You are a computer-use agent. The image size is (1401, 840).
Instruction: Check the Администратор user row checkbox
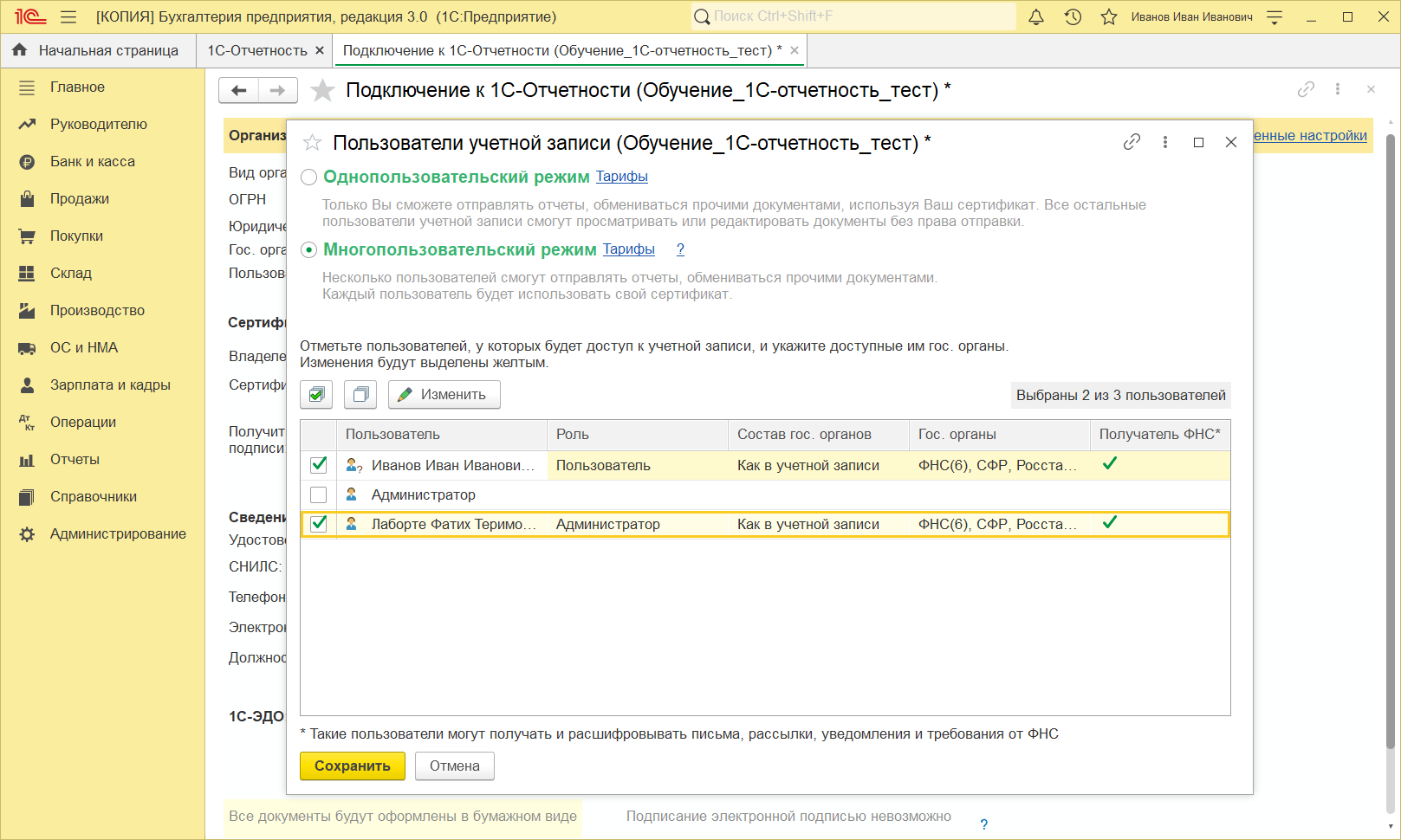click(x=319, y=494)
